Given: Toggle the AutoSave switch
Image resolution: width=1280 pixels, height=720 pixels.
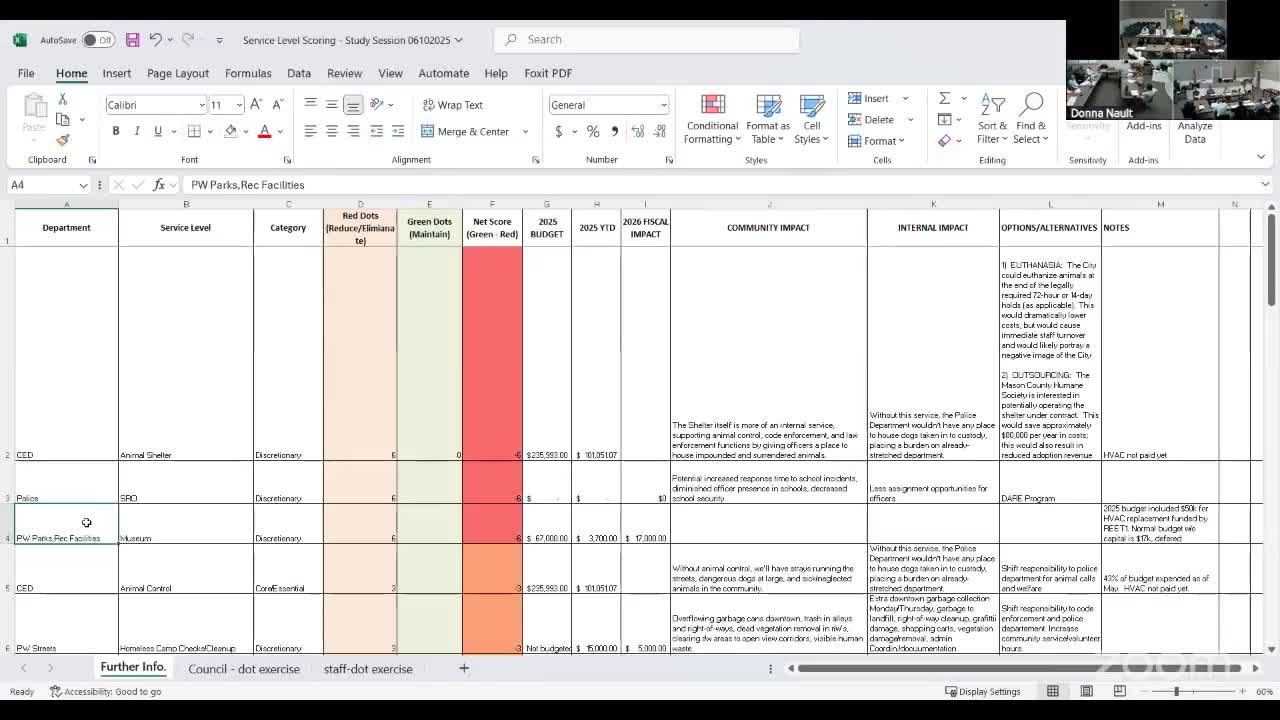Looking at the screenshot, I should (x=98, y=40).
